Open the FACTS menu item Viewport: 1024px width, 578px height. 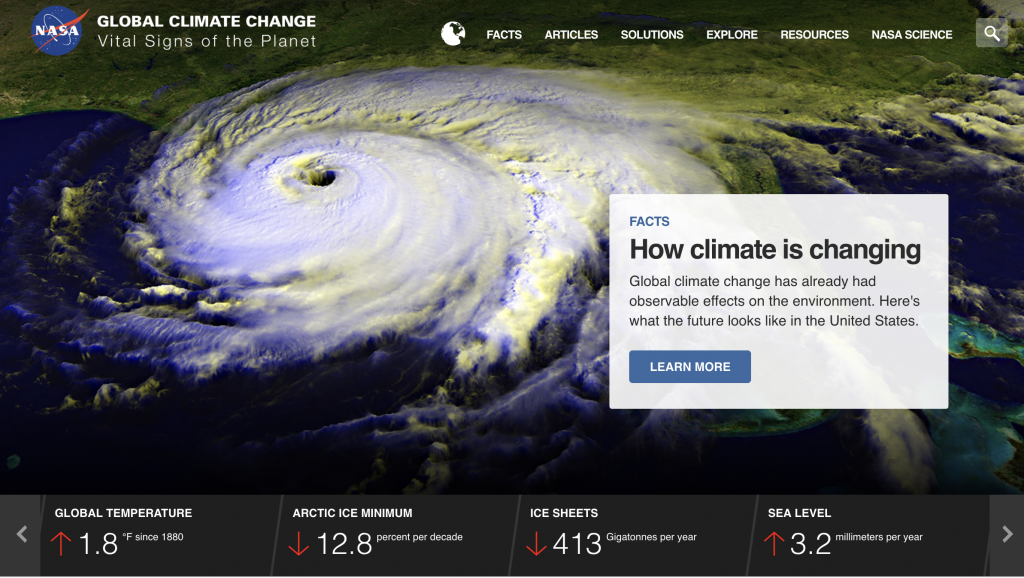(x=504, y=34)
